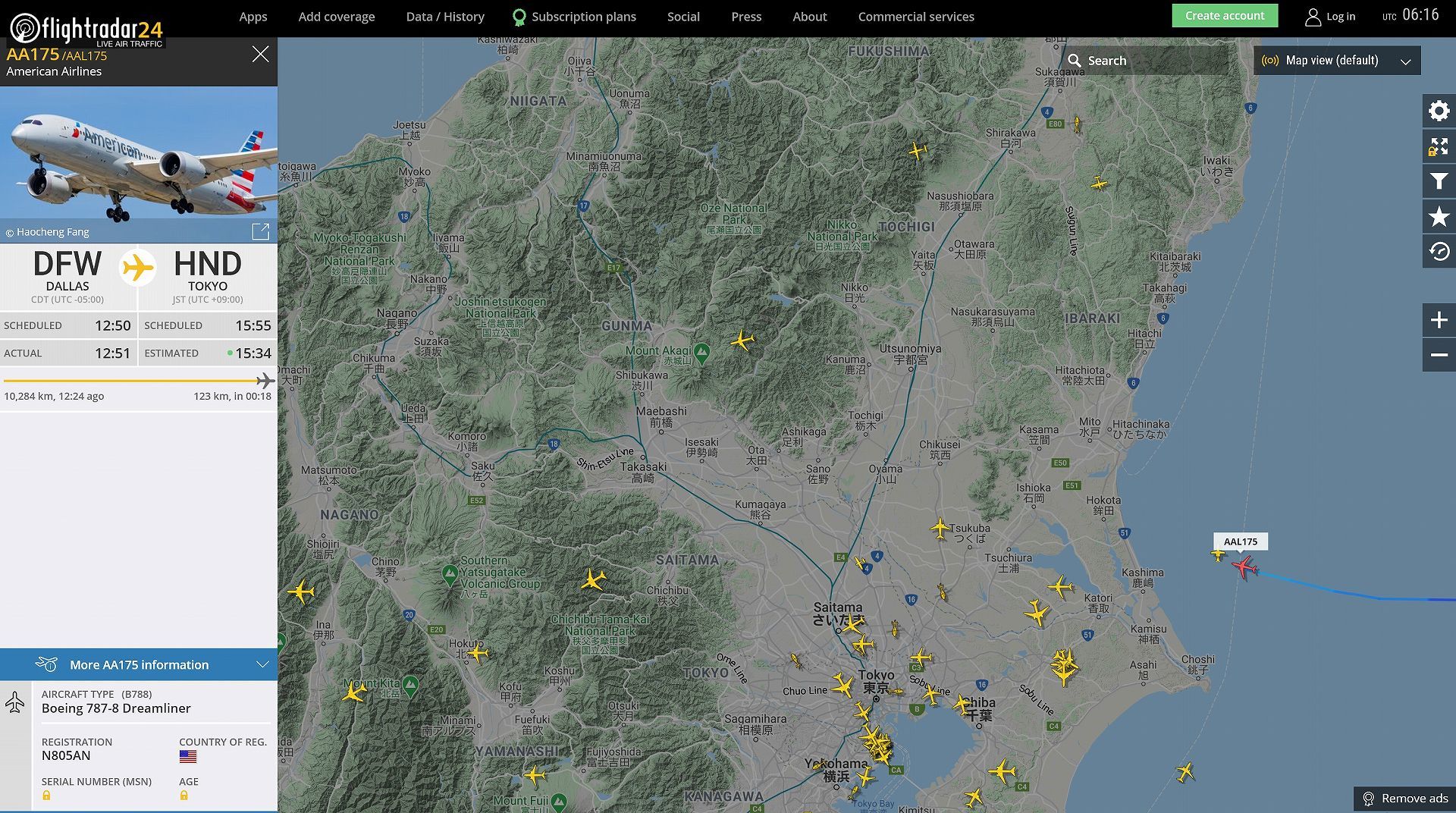Viewport: 1456px width, 813px height.
Task: Close the AA175 flight panel
Action: point(260,54)
